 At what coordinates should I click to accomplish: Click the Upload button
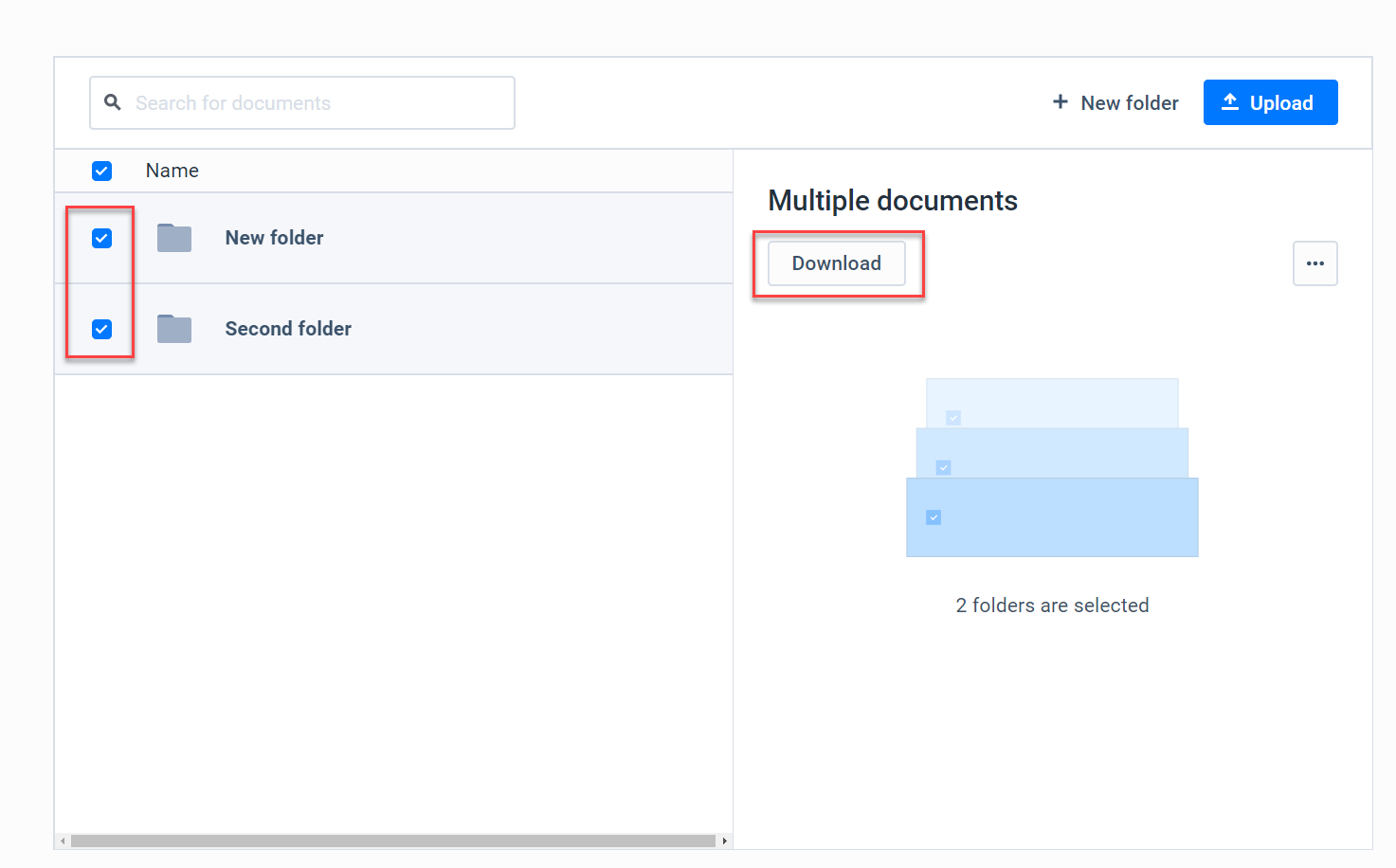point(1270,101)
